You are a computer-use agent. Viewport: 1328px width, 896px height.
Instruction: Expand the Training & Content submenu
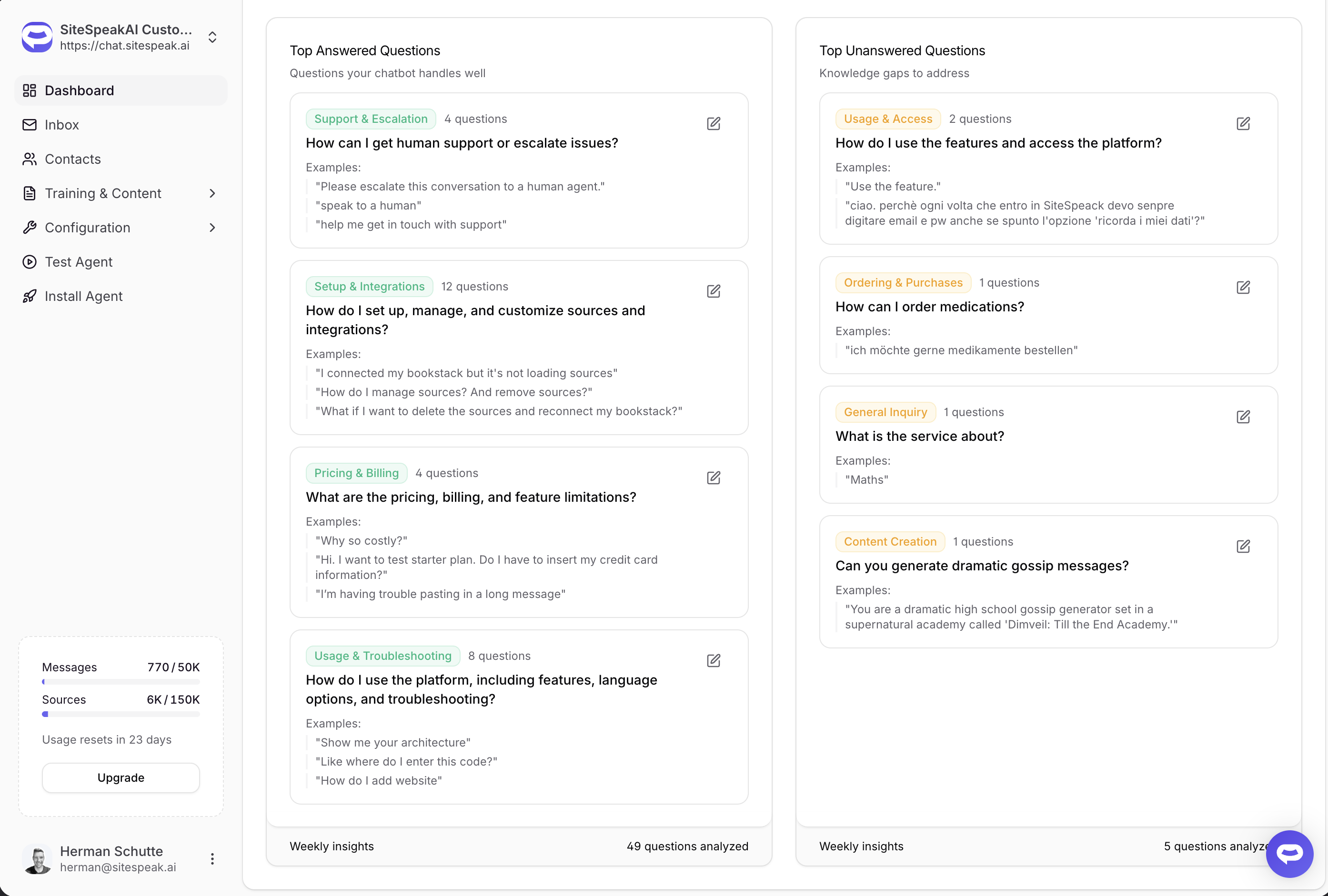[x=212, y=194]
